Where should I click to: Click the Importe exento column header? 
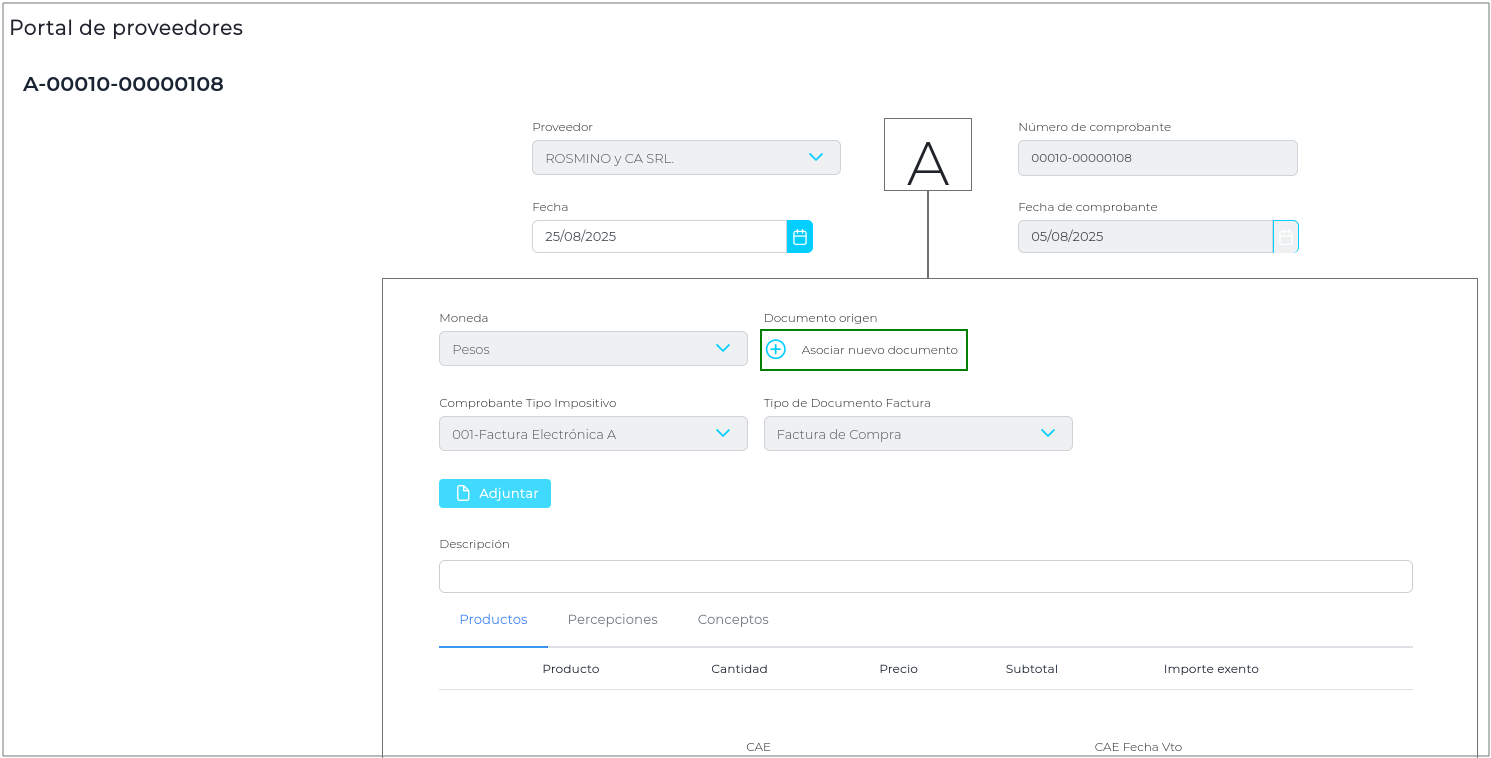[x=1210, y=669]
